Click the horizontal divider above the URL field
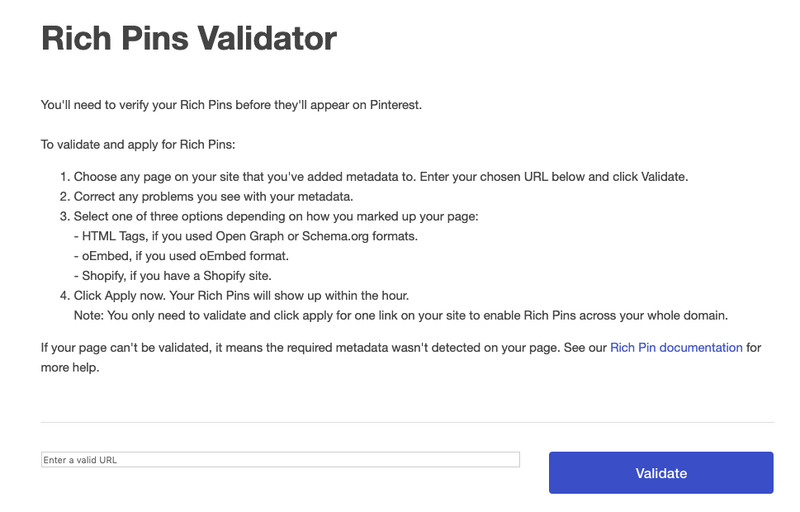 pos(407,422)
